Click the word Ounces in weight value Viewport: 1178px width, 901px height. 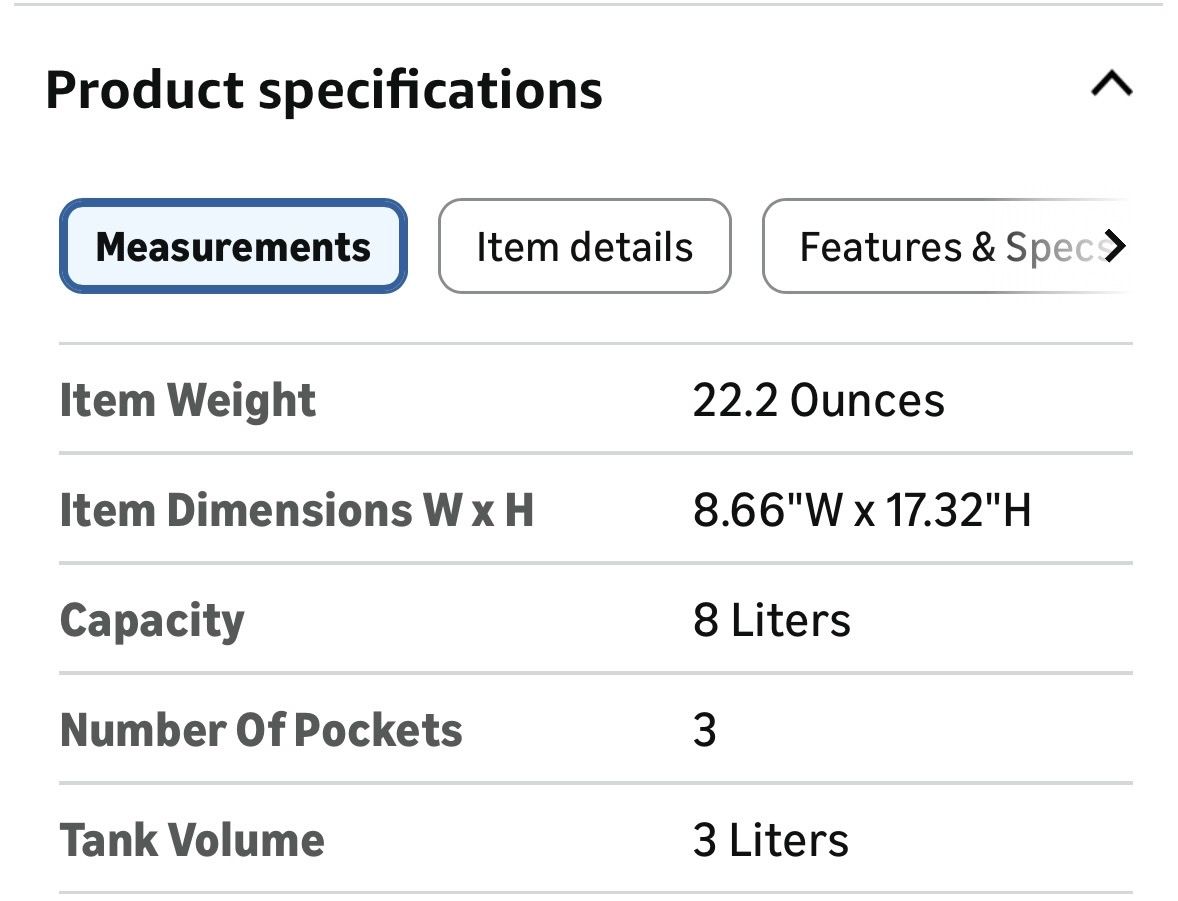point(867,401)
